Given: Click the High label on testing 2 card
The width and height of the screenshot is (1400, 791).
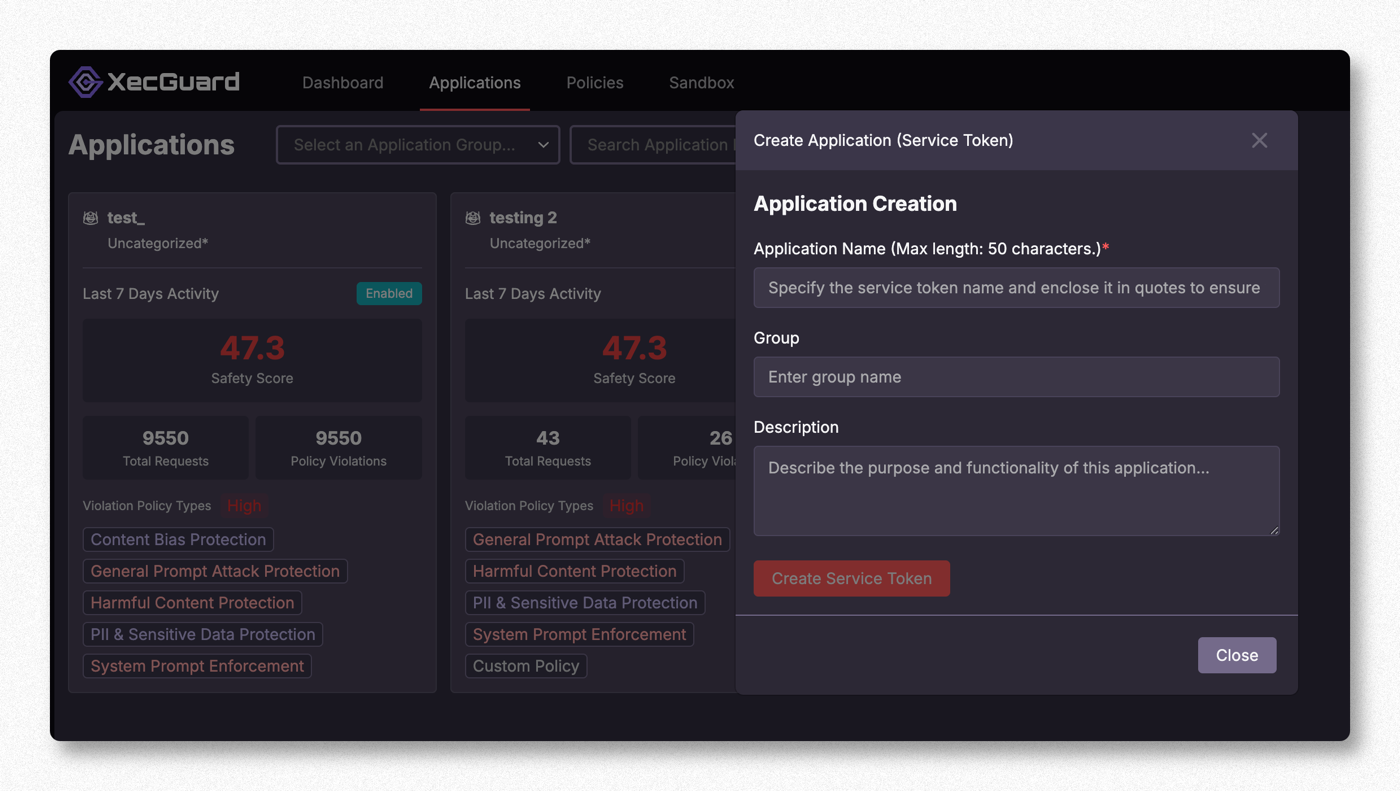Looking at the screenshot, I should tap(627, 506).
